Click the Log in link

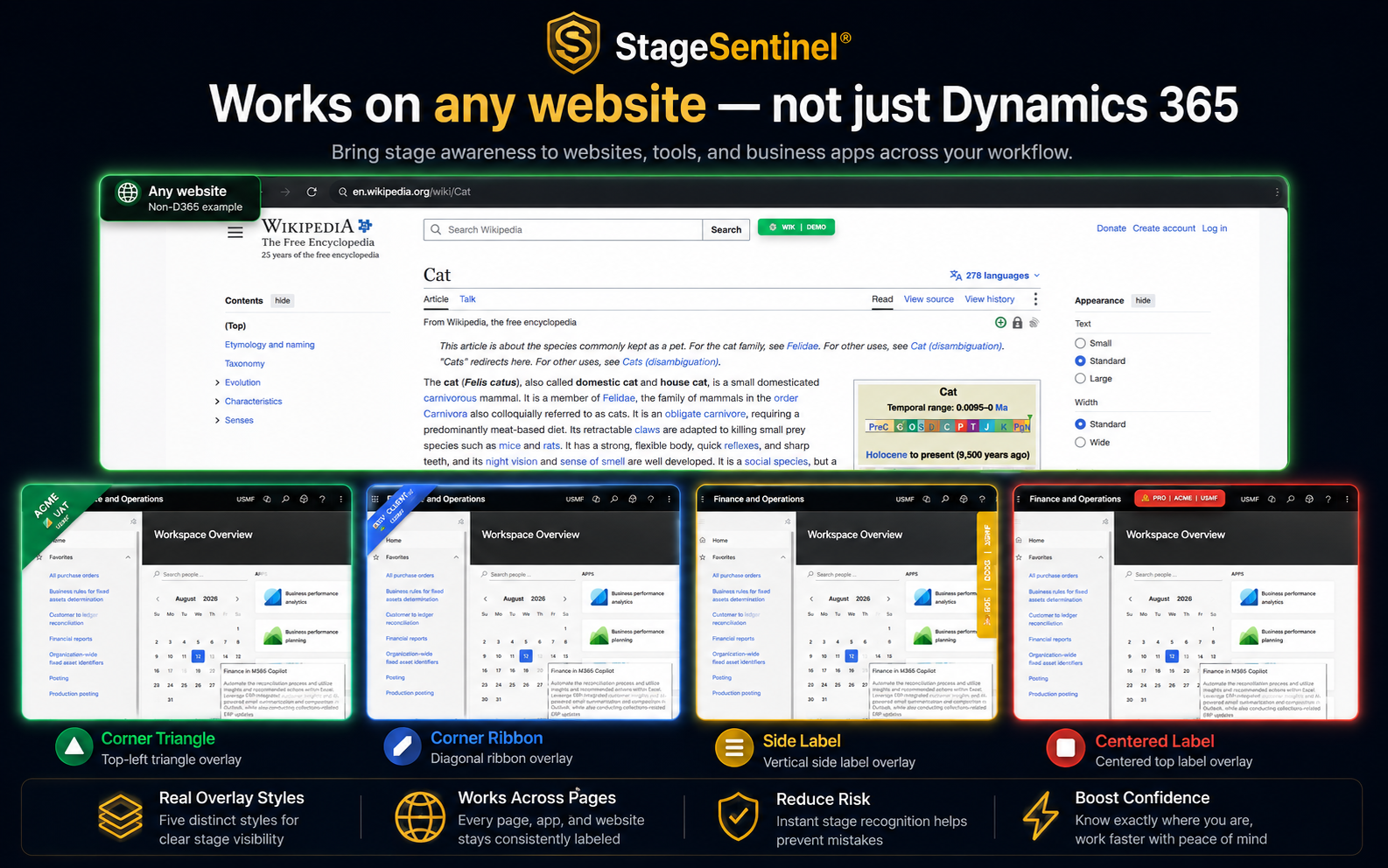pos(1215,228)
